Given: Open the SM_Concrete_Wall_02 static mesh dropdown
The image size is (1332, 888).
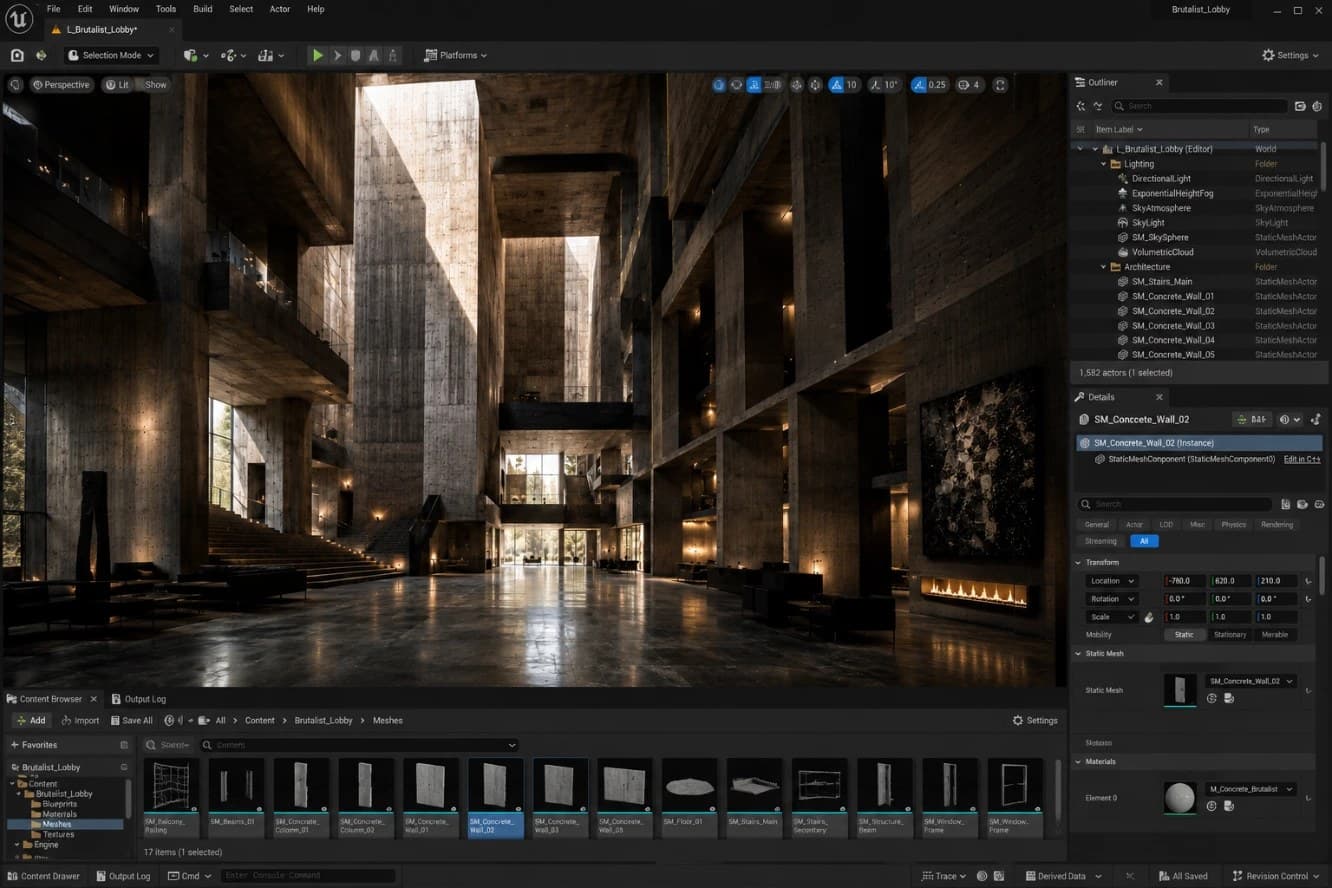Looking at the screenshot, I should [1250, 681].
